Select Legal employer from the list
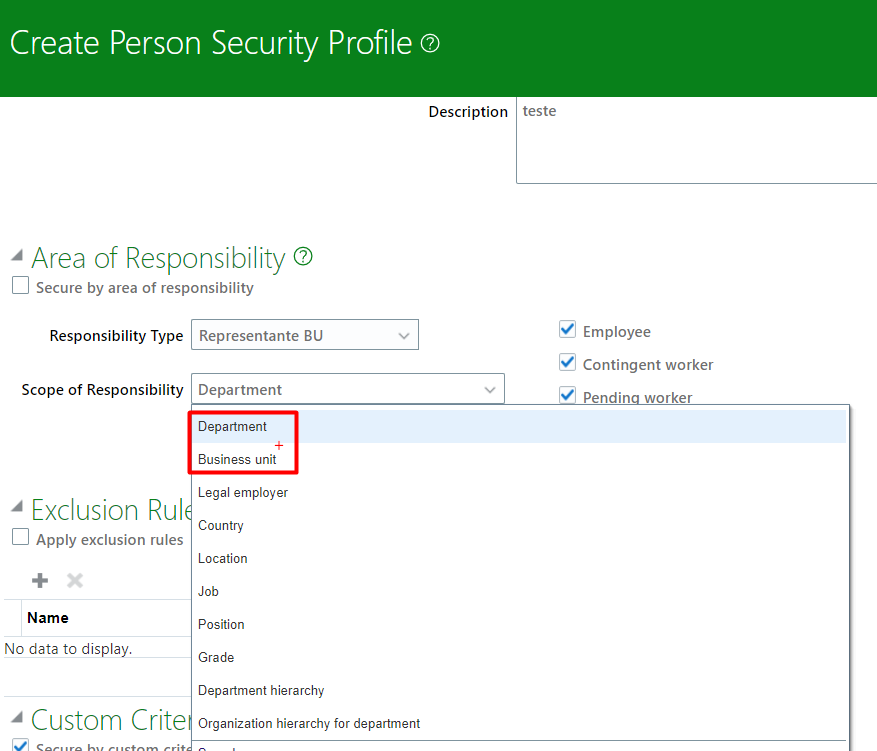This screenshot has width=877, height=751. tap(243, 492)
